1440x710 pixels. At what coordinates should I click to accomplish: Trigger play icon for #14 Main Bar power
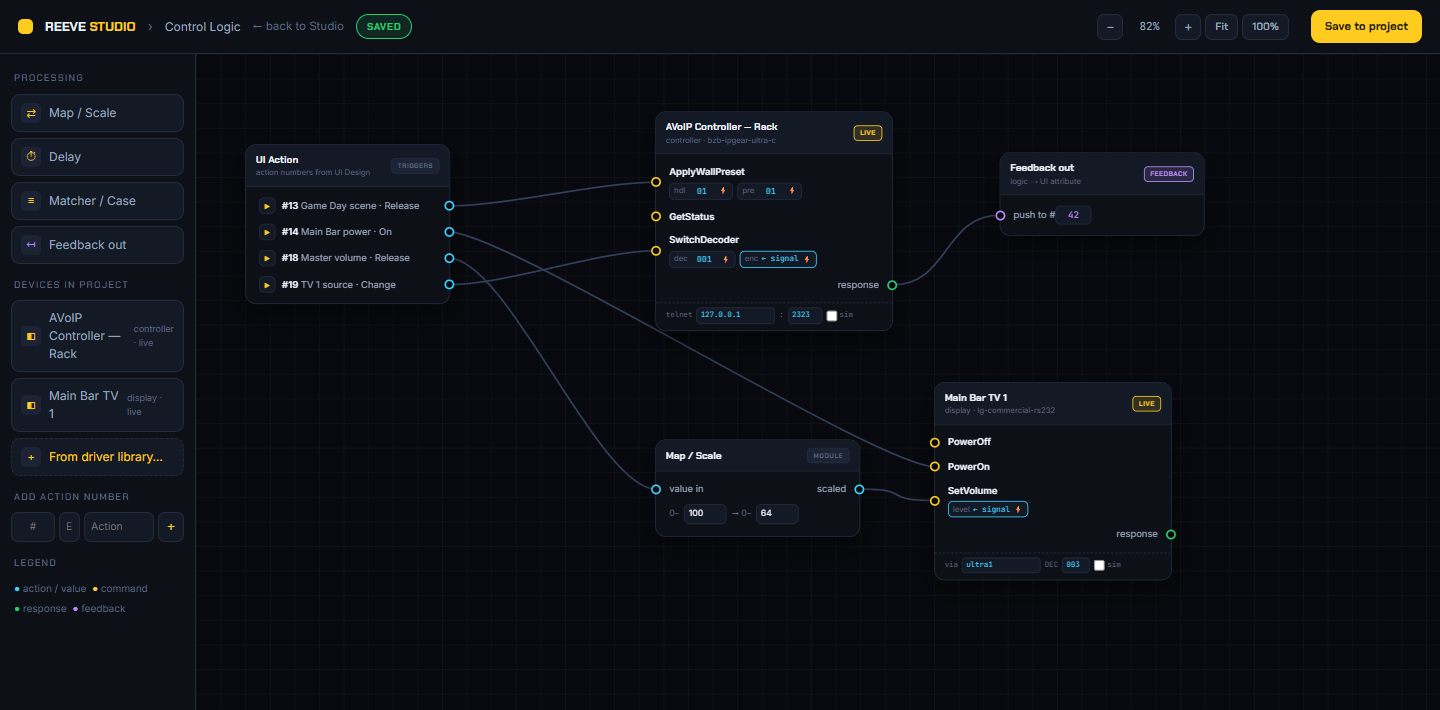click(x=267, y=232)
